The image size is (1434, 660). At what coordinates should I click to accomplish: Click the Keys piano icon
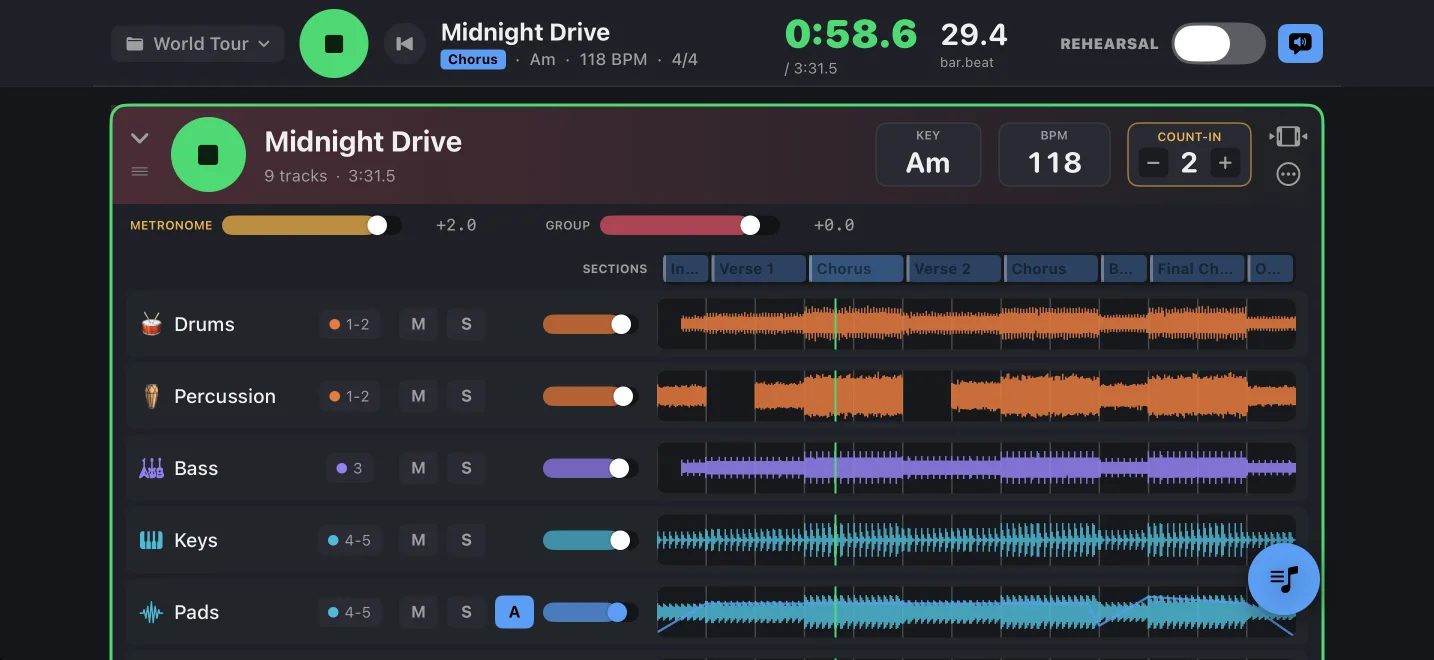click(151, 540)
